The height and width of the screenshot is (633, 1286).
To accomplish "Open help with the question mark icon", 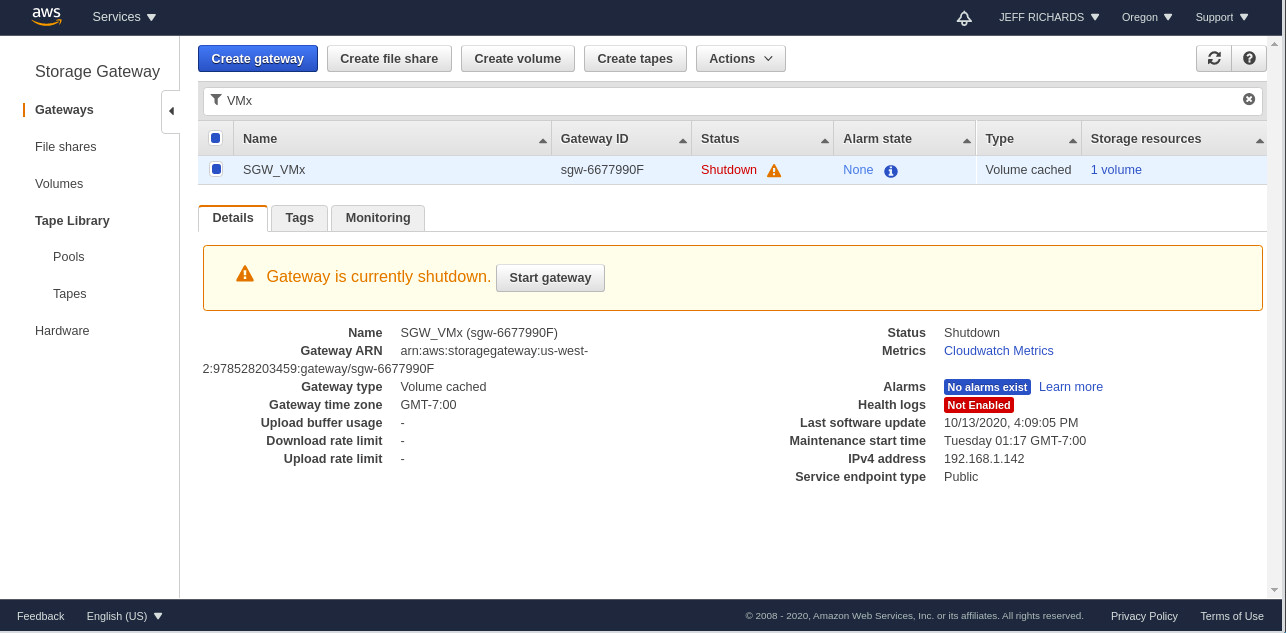I will click(1248, 58).
